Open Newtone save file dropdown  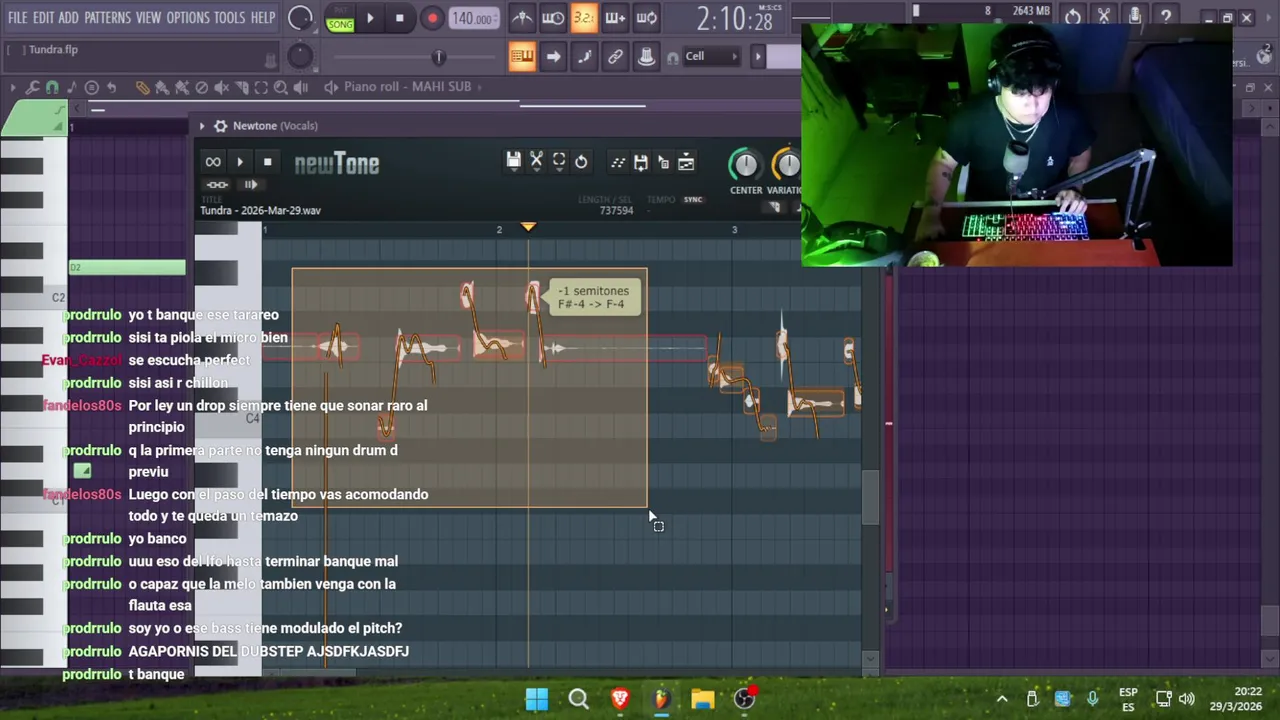(514, 162)
